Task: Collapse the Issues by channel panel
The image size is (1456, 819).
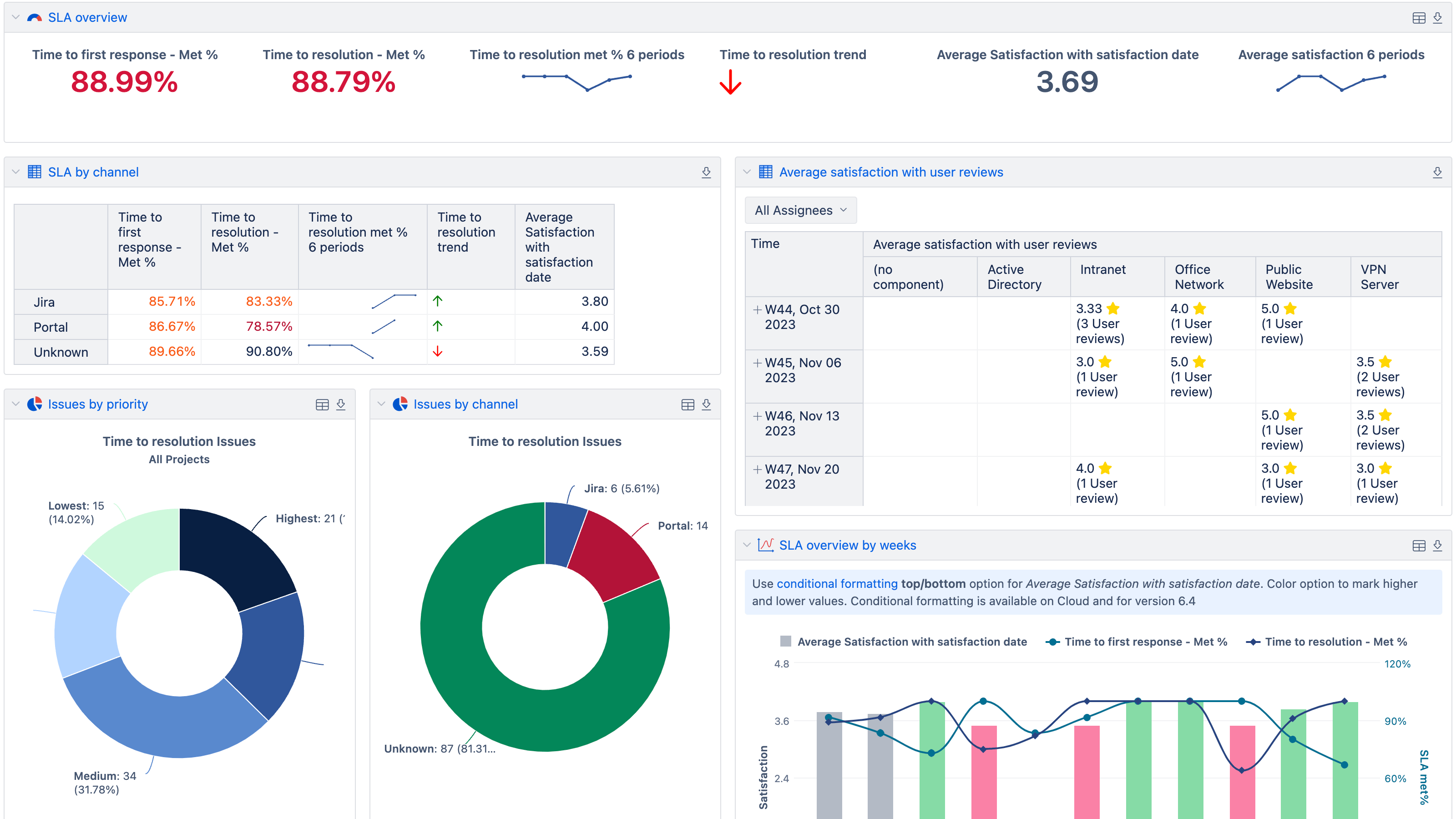Action: tap(381, 404)
